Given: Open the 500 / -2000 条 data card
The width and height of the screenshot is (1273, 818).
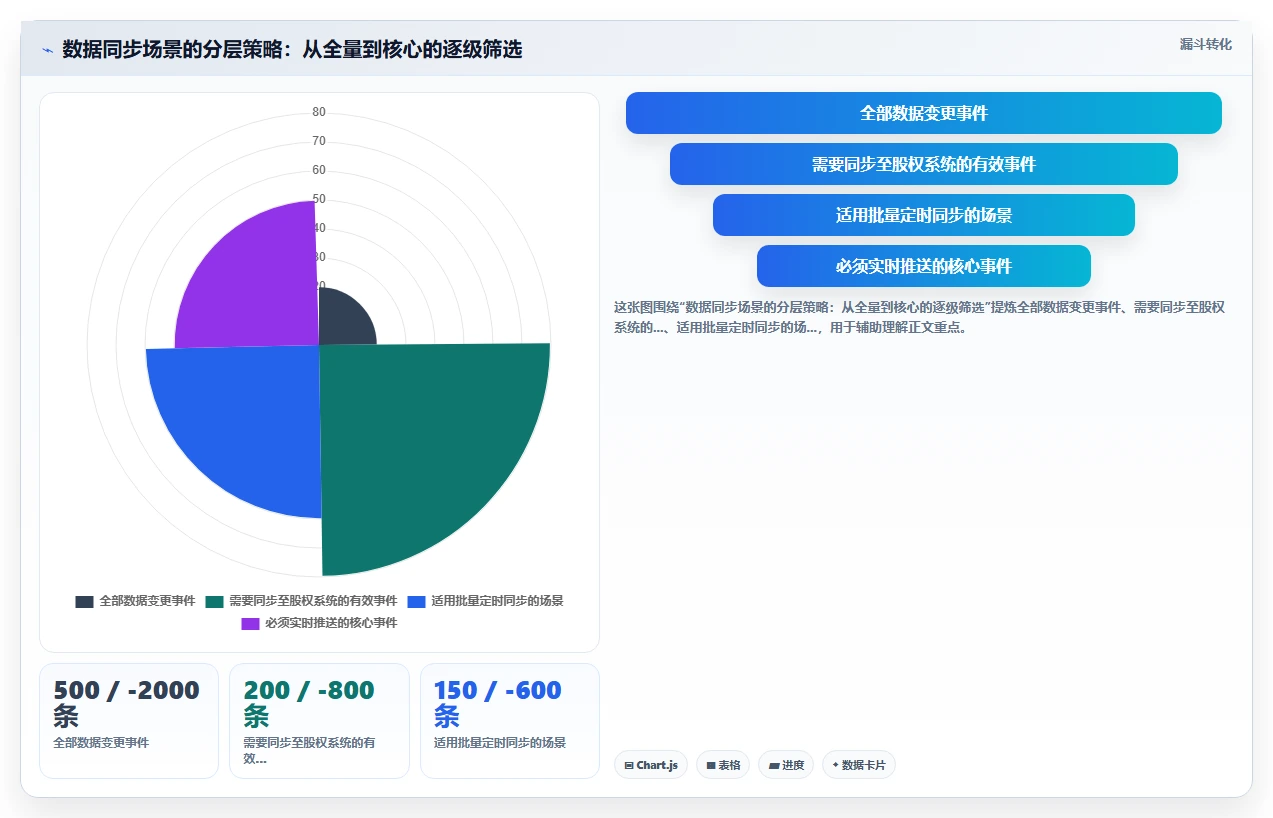Looking at the screenshot, I should pos(129,721).
